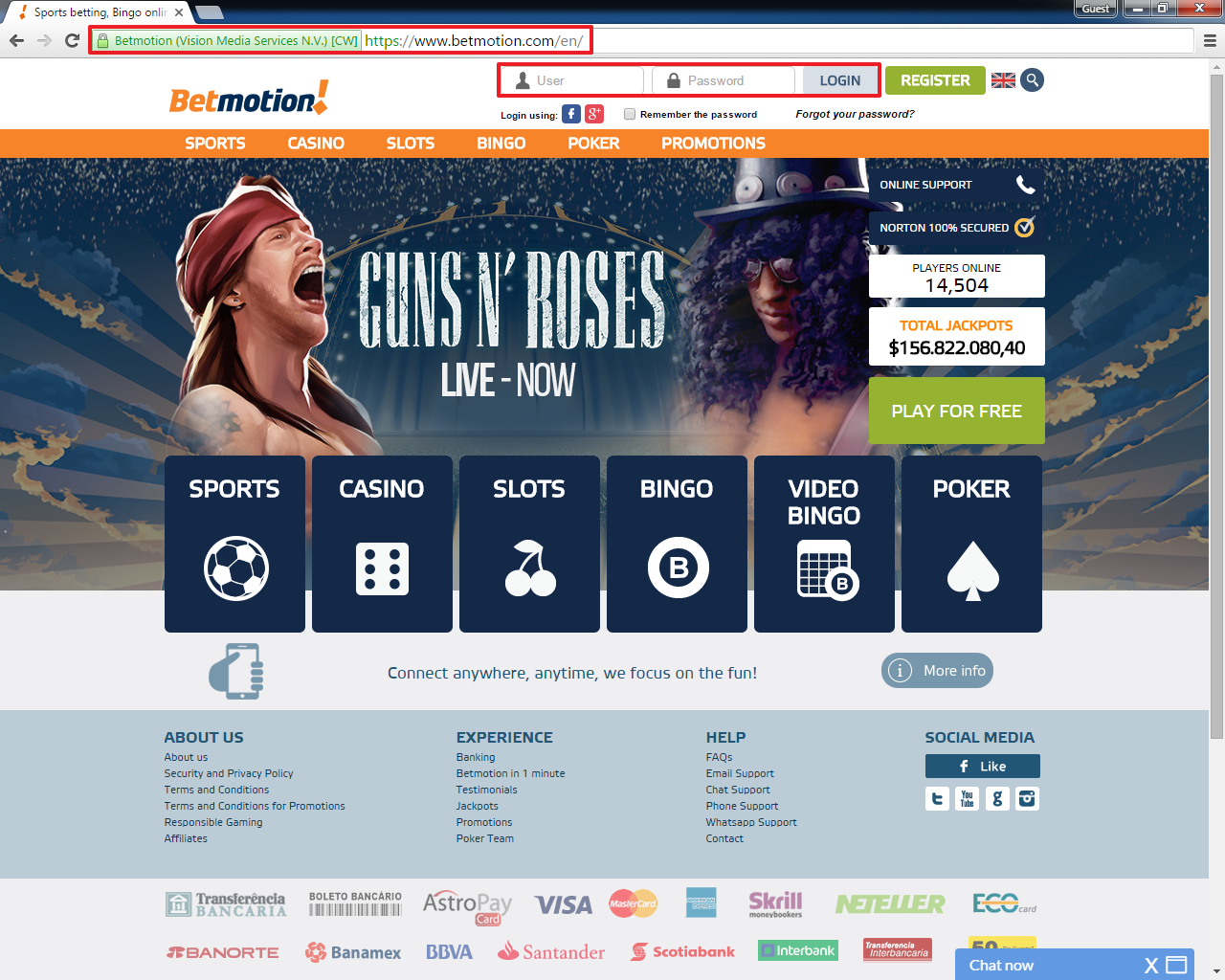The height and width of the screenshot is (980, 1225).
Task: Click the PLAY FOR FREE button
Action: (x=957, y=411)
